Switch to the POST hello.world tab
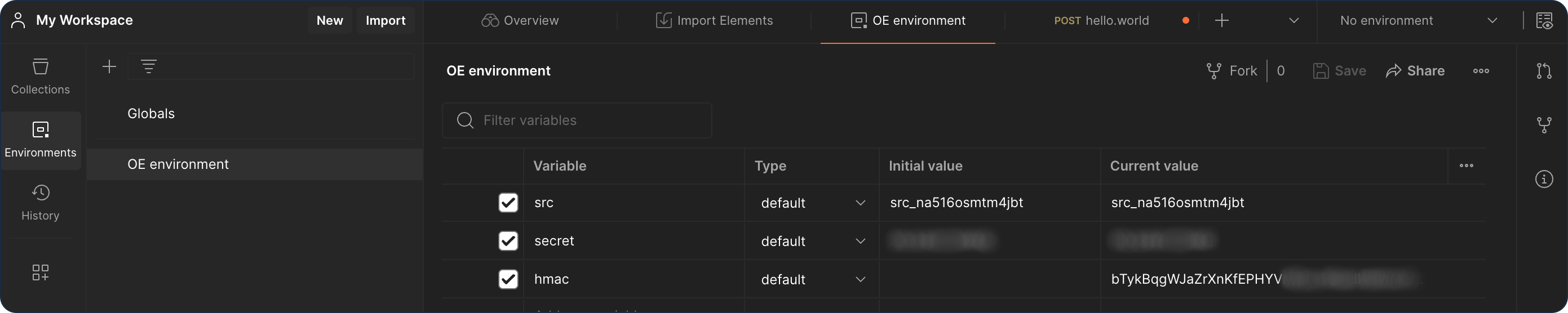 (1101, 21)
